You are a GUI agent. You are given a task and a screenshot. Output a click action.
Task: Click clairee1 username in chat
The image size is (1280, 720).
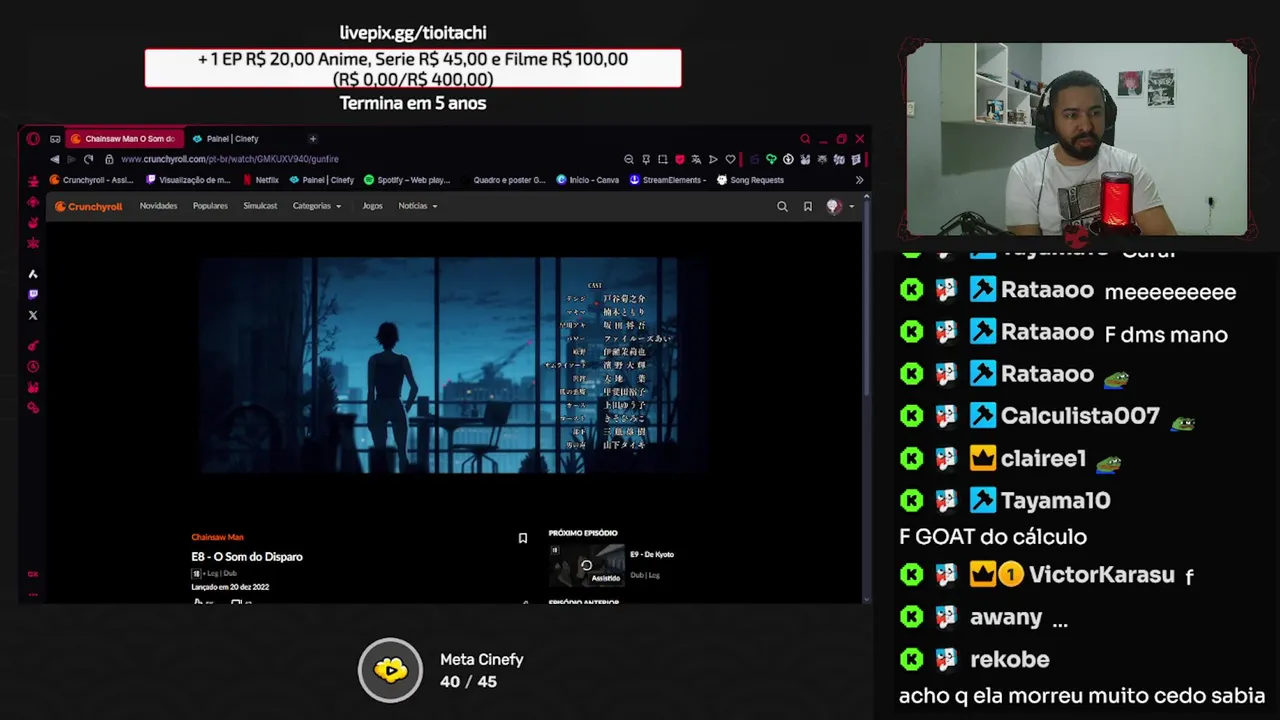(x=1043, y=458)
